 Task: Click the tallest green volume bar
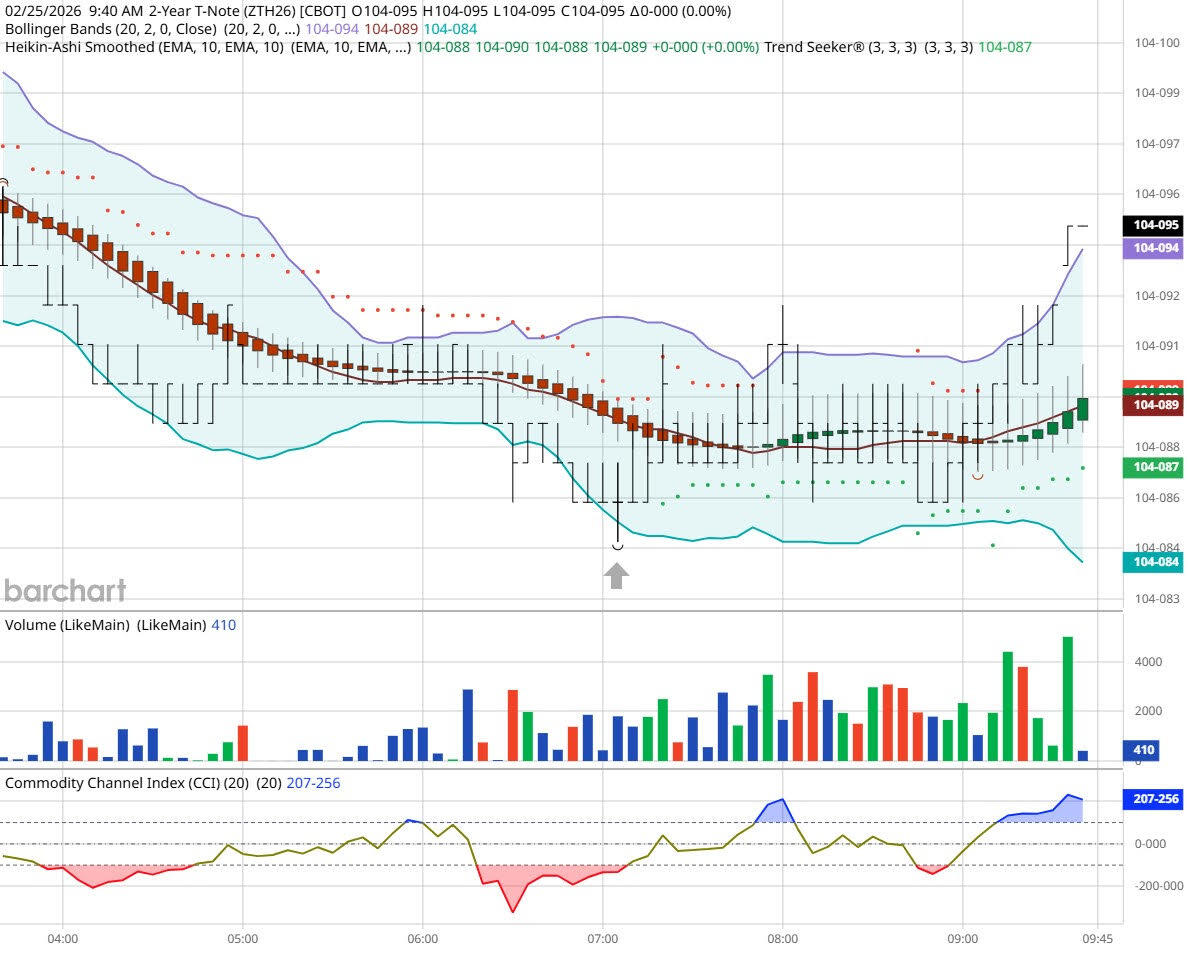[x=1068, y=698]
